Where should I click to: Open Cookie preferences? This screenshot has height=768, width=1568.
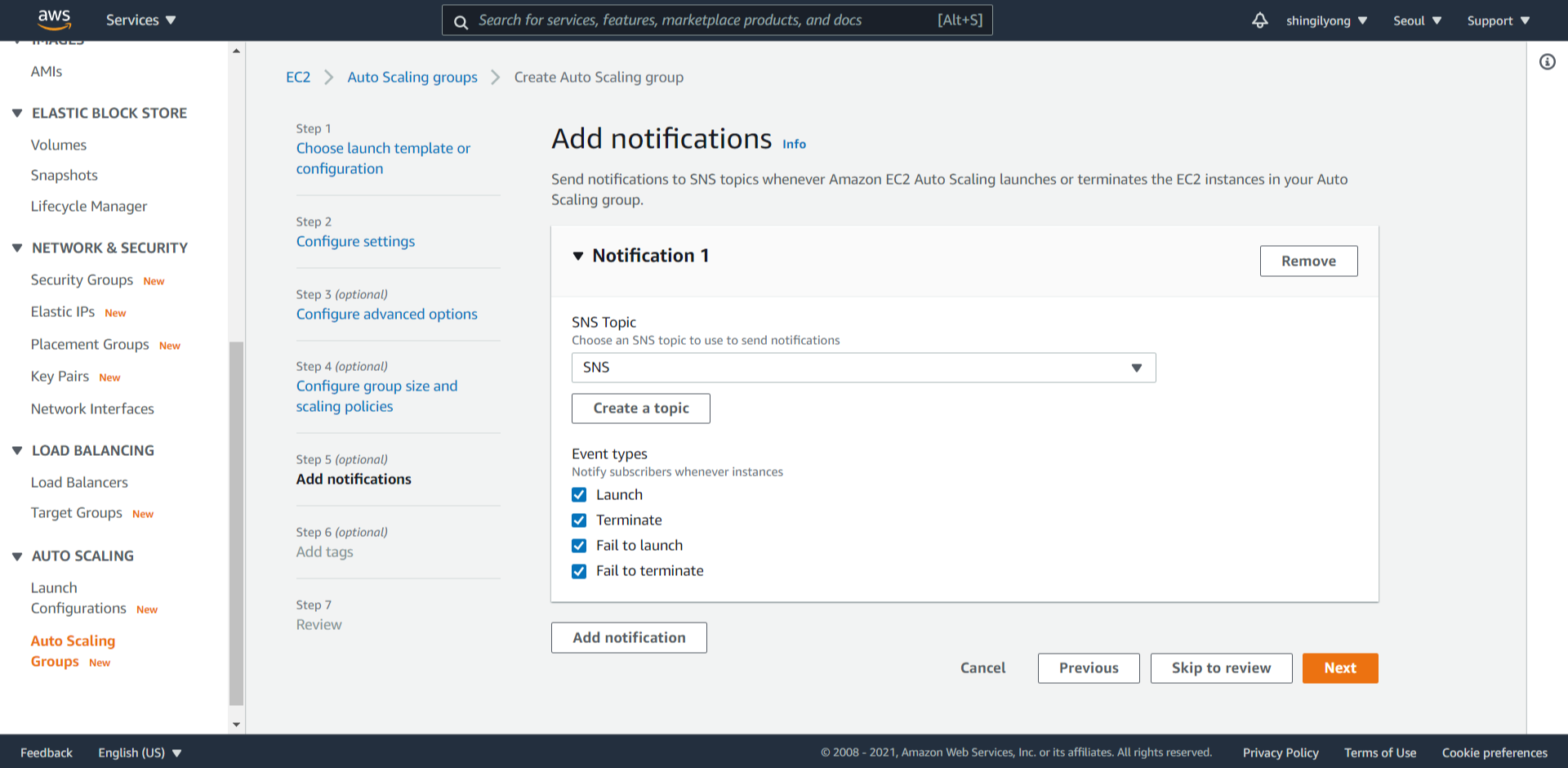pyautogui.click(x=1494, y=752)
